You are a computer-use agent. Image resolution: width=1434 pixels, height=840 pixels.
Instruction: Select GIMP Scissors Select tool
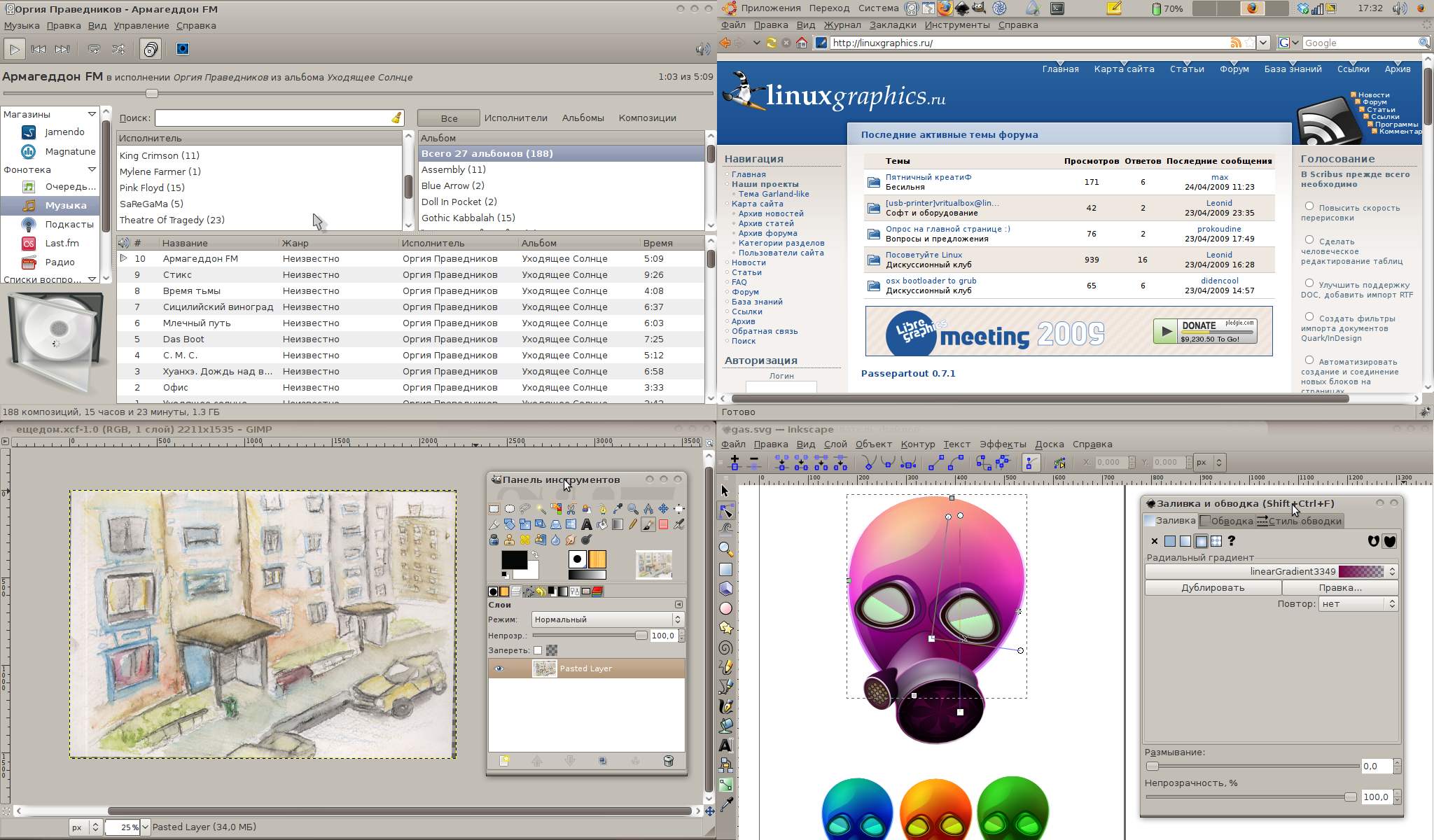(571, 509)
